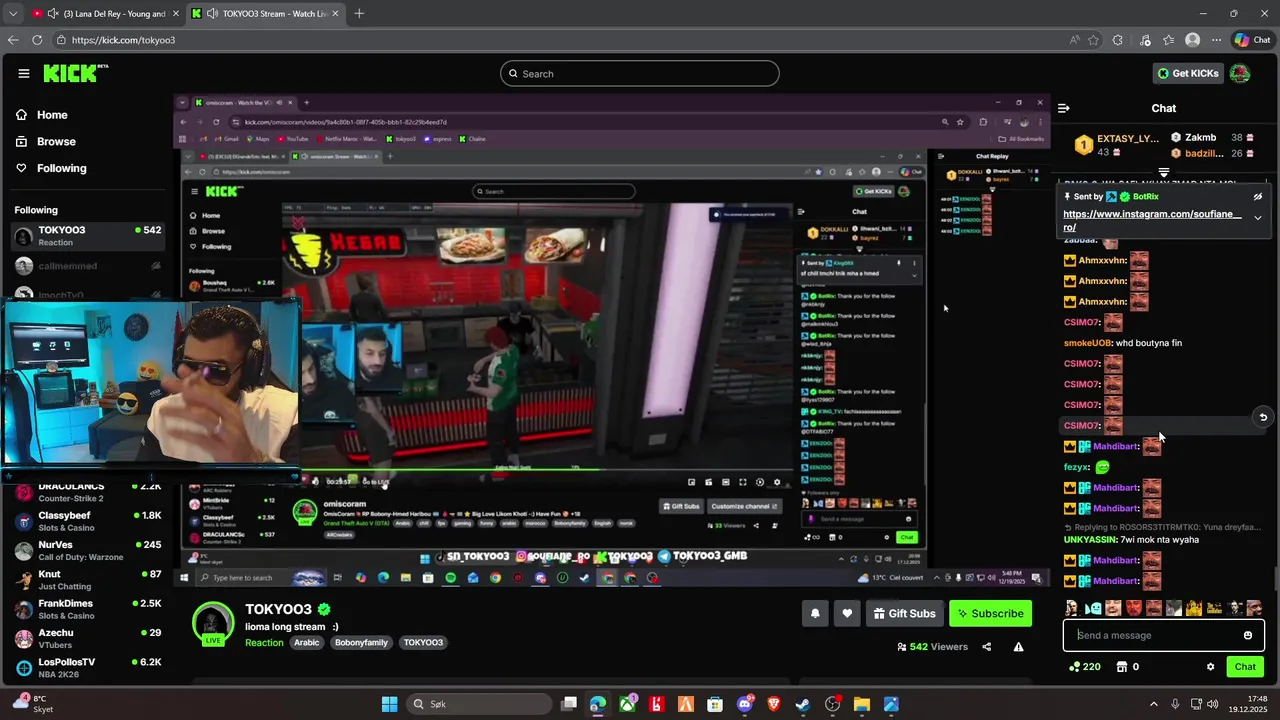
Task: Select TOKYOO3 Stream browser tab
Action: 265,14
